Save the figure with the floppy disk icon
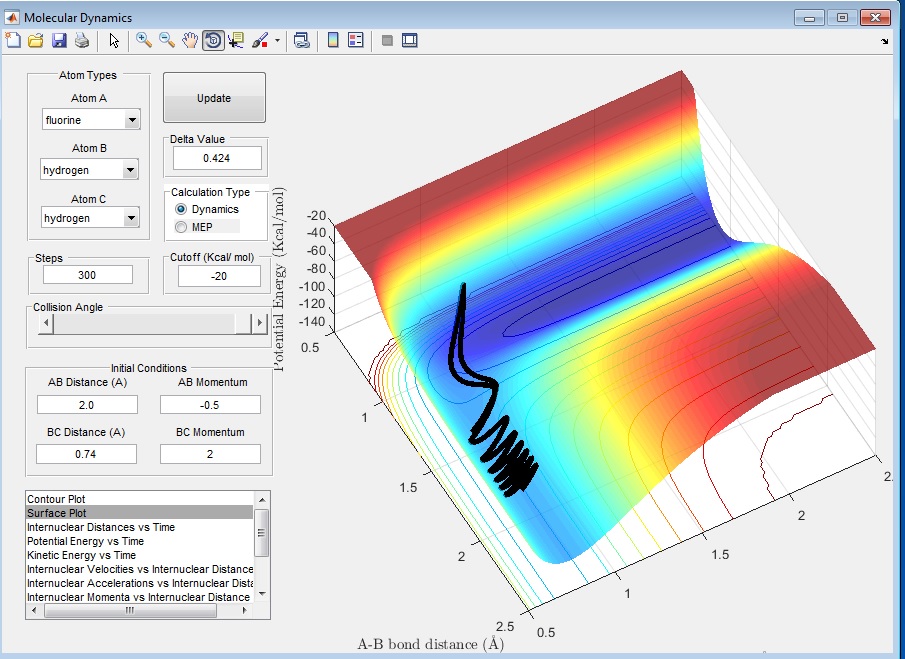 pyautogui.click(x=58, y=40)
